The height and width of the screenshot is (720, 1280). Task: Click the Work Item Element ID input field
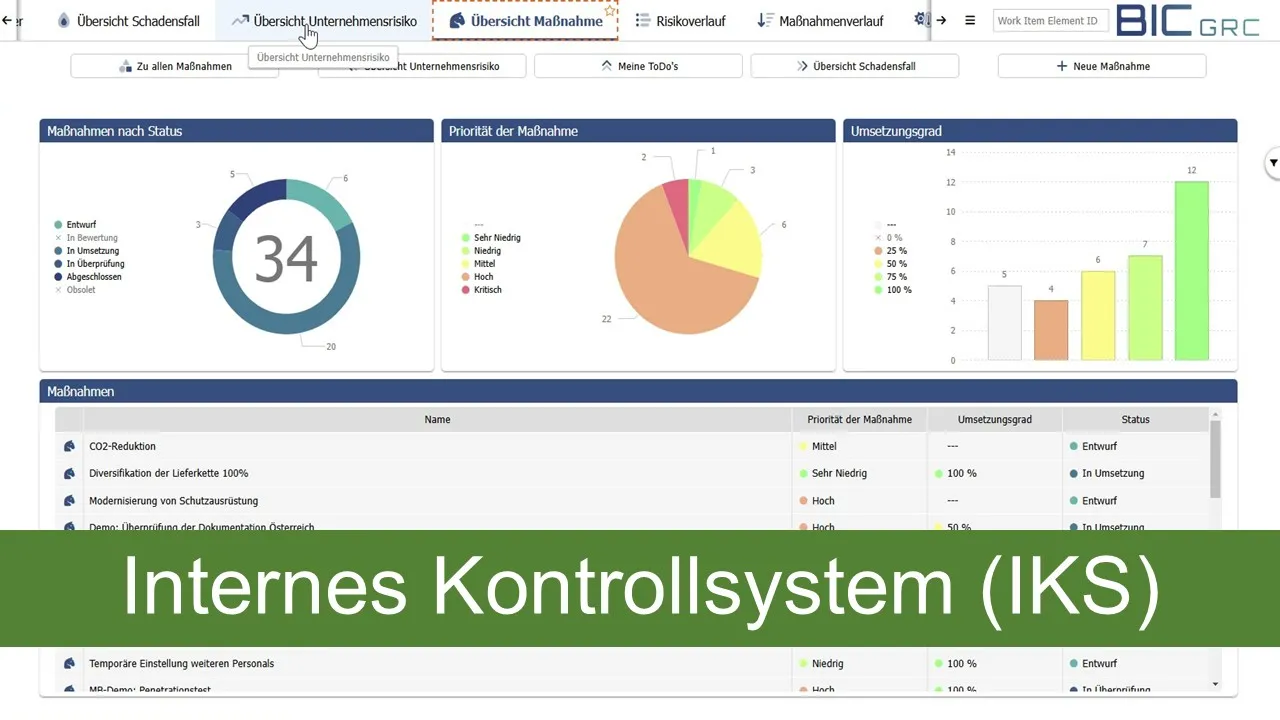pyautogui.click(x=1050, y=19)
